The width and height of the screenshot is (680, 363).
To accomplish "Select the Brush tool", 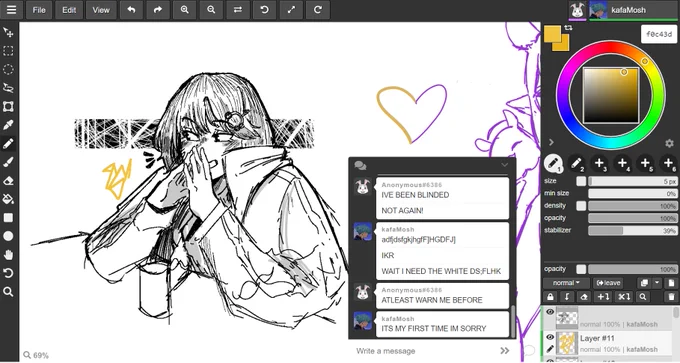I will 8,162.
